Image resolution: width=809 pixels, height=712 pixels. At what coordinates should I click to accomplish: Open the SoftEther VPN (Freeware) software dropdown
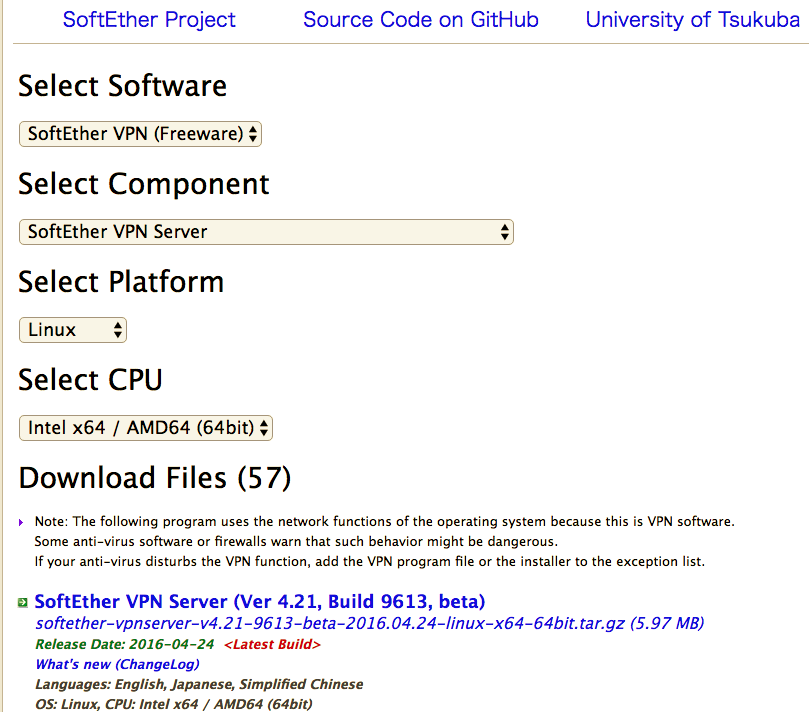[x=140, y=134]
